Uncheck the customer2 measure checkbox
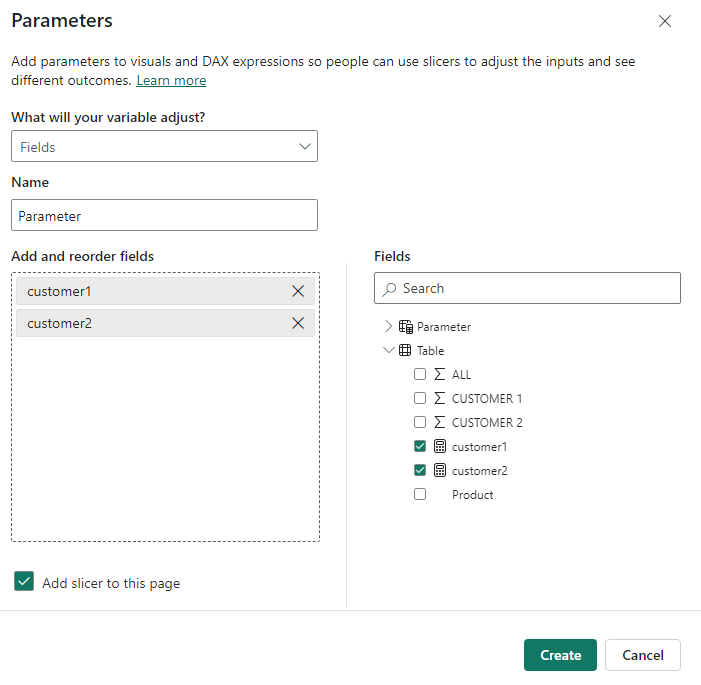Image resolution: width=701 pixels, height=685 pixels. click(x=420, y=470)
